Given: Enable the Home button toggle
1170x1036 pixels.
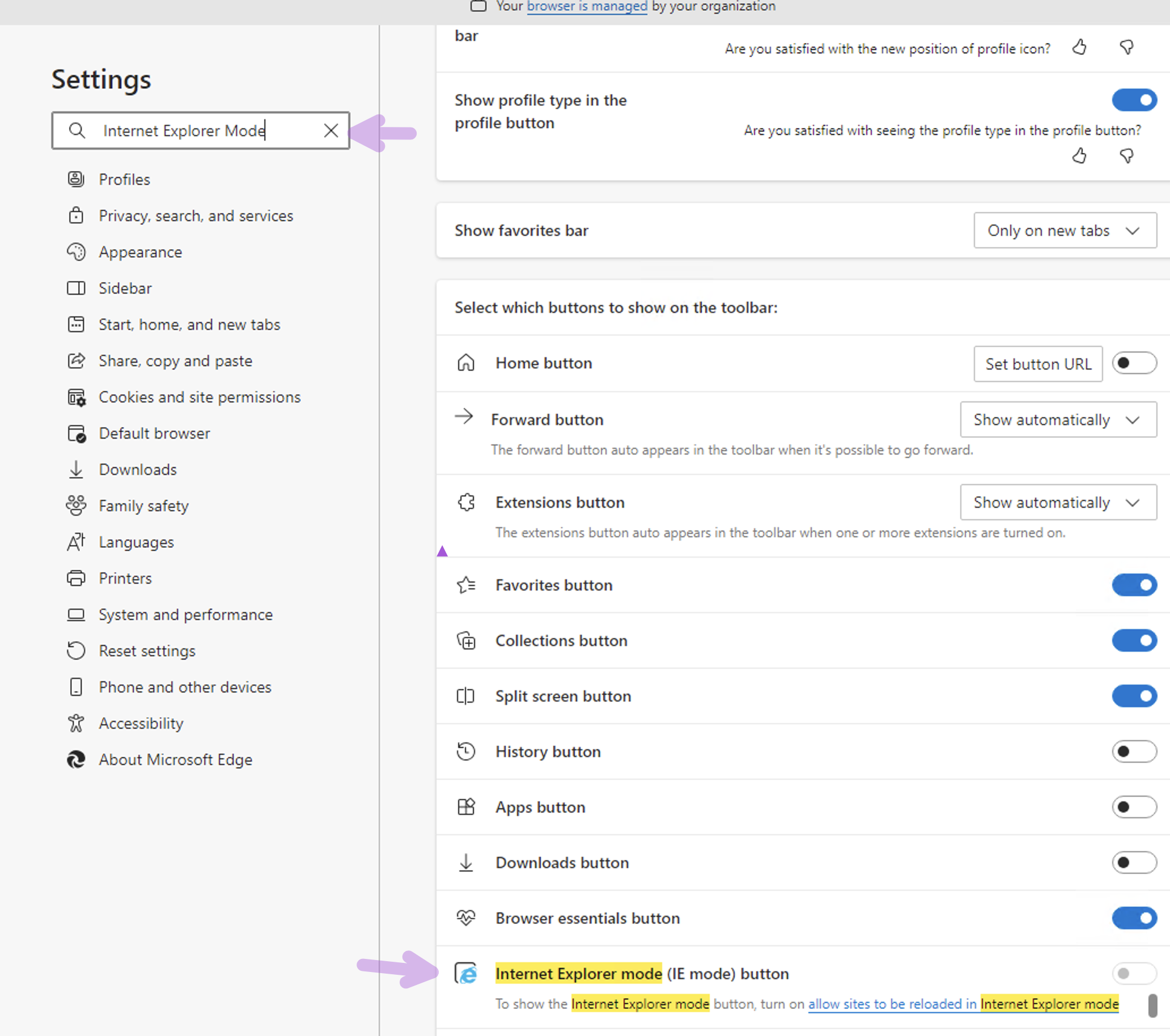Looking at the screenshot, I should point(1134,363).
